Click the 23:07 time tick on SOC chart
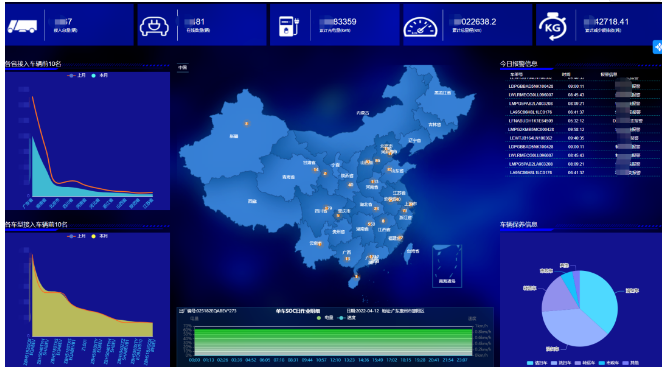The image size is (665, 373). [462, 360]
